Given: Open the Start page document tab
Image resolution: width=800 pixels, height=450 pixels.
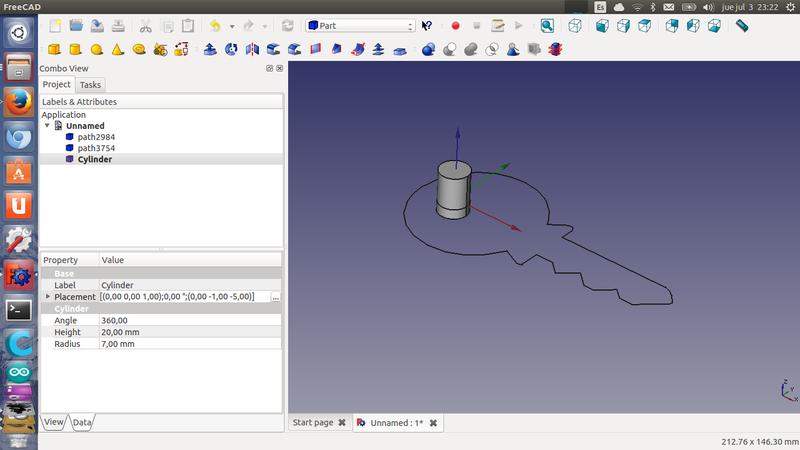Looking at the screenshot, I should click(x=312, y=423).
